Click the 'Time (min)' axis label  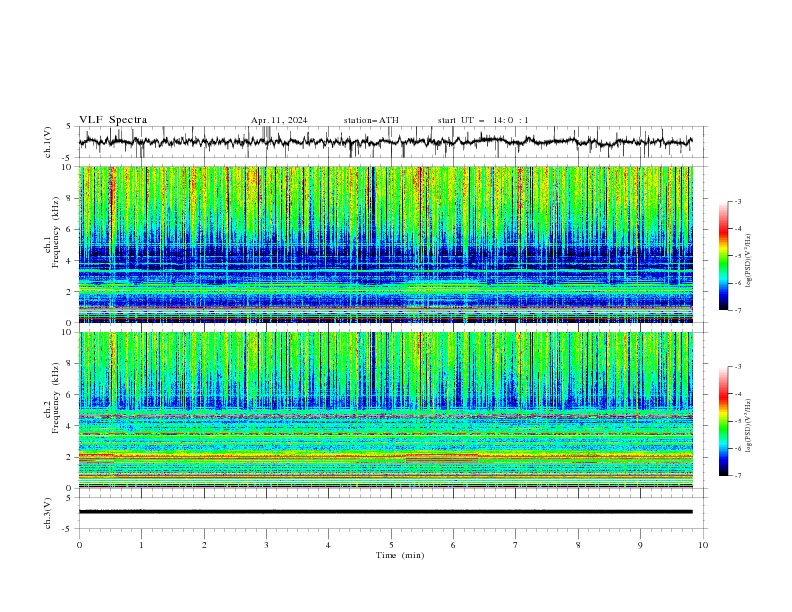[x=400, y=555]
